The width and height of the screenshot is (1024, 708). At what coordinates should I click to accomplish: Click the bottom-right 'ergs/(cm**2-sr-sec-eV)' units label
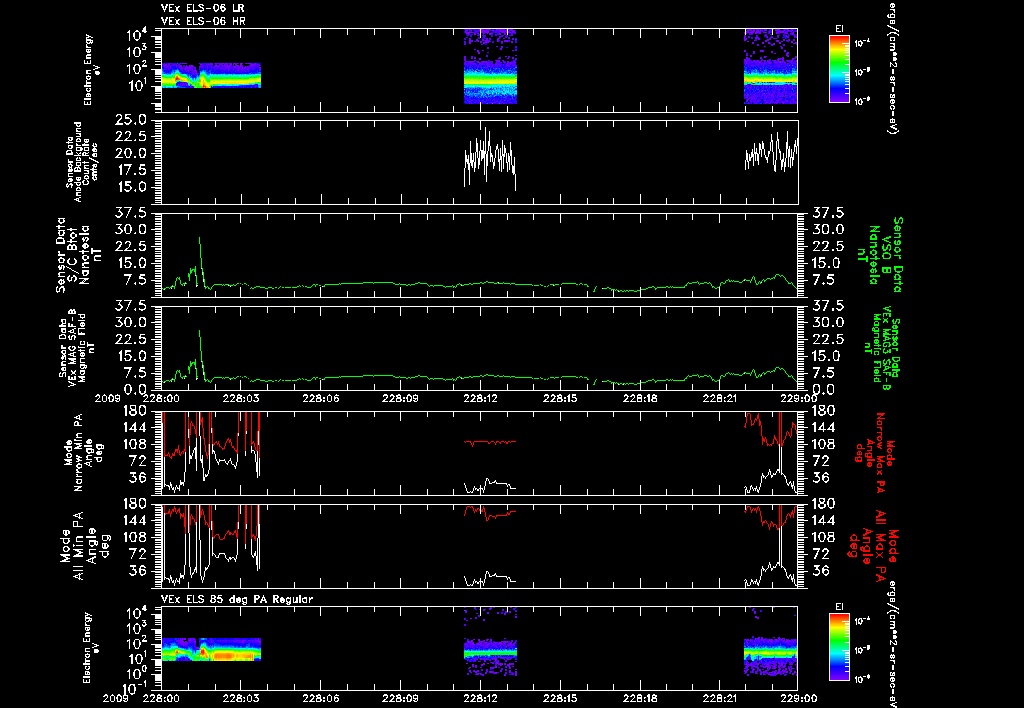point(891,642)
